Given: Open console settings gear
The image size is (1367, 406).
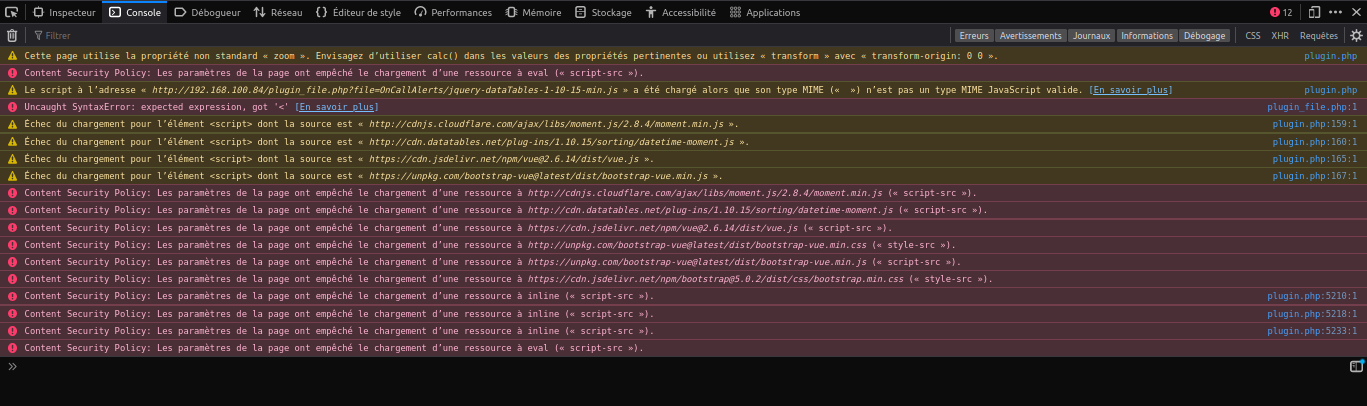Looking at the screenshot, I should coord(1356,35).
